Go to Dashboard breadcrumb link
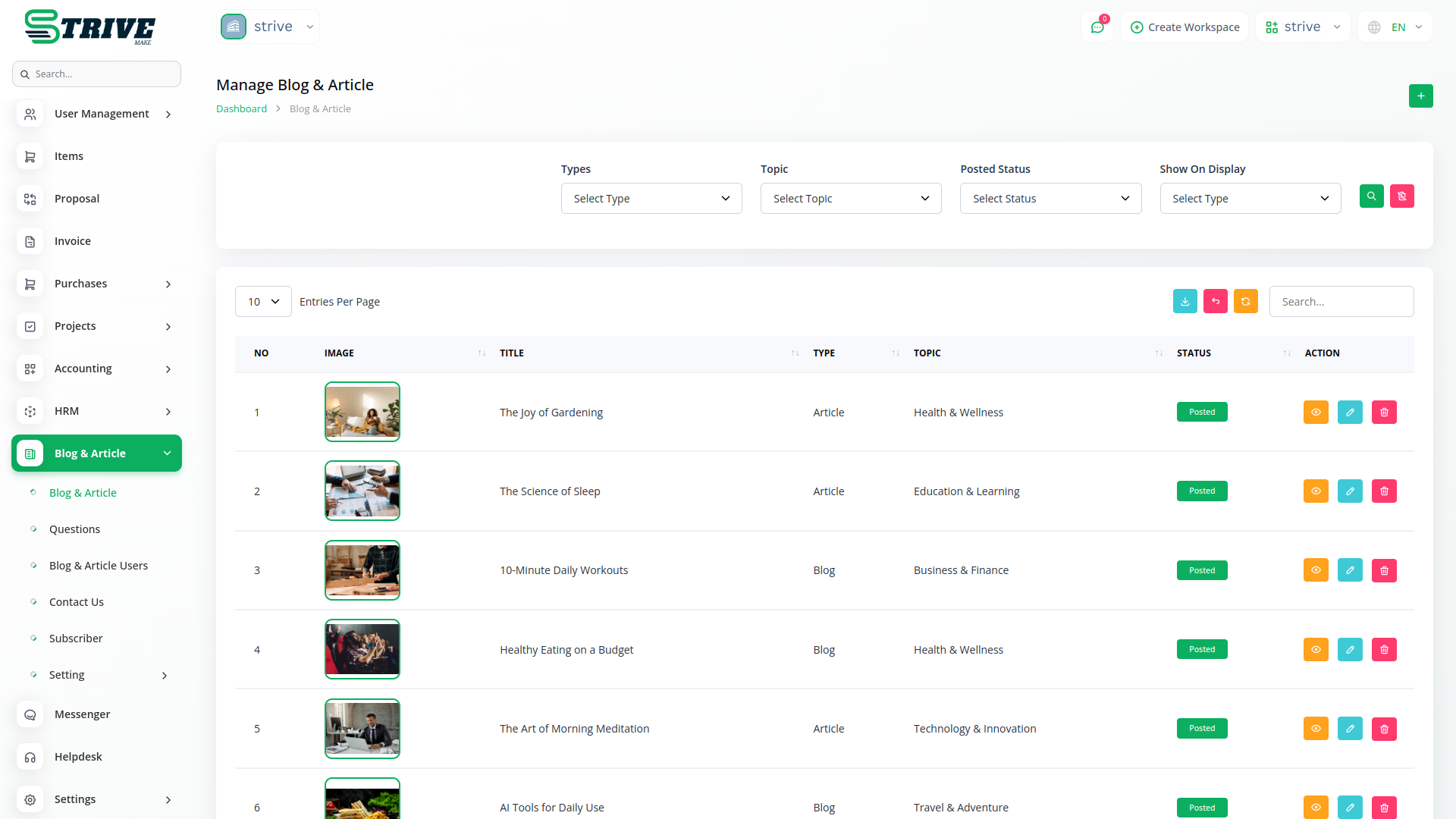 241,109
